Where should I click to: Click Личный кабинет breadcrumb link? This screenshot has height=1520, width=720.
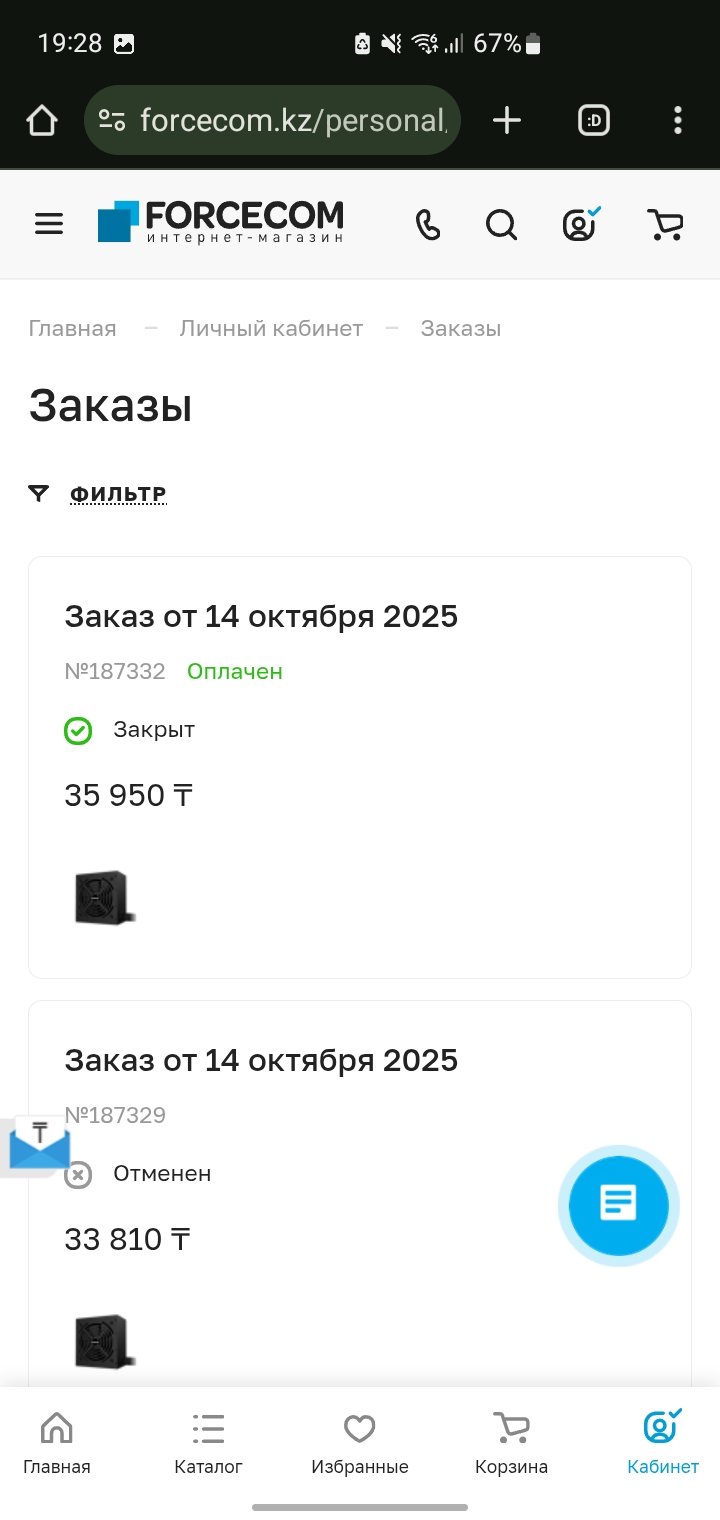point(271,329)
